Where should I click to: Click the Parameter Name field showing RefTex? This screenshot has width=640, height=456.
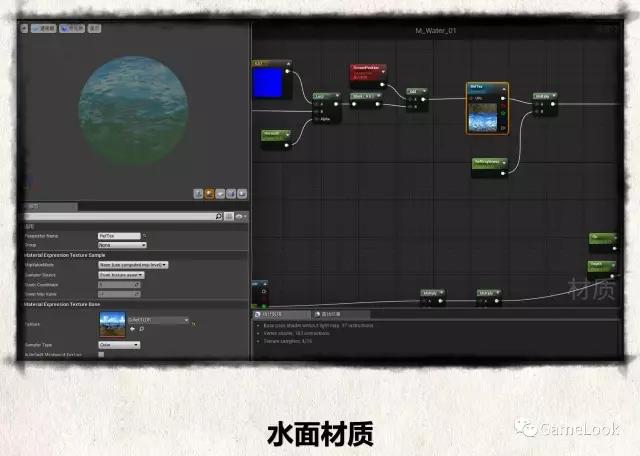pyautogui.click(x=119, y=236)
